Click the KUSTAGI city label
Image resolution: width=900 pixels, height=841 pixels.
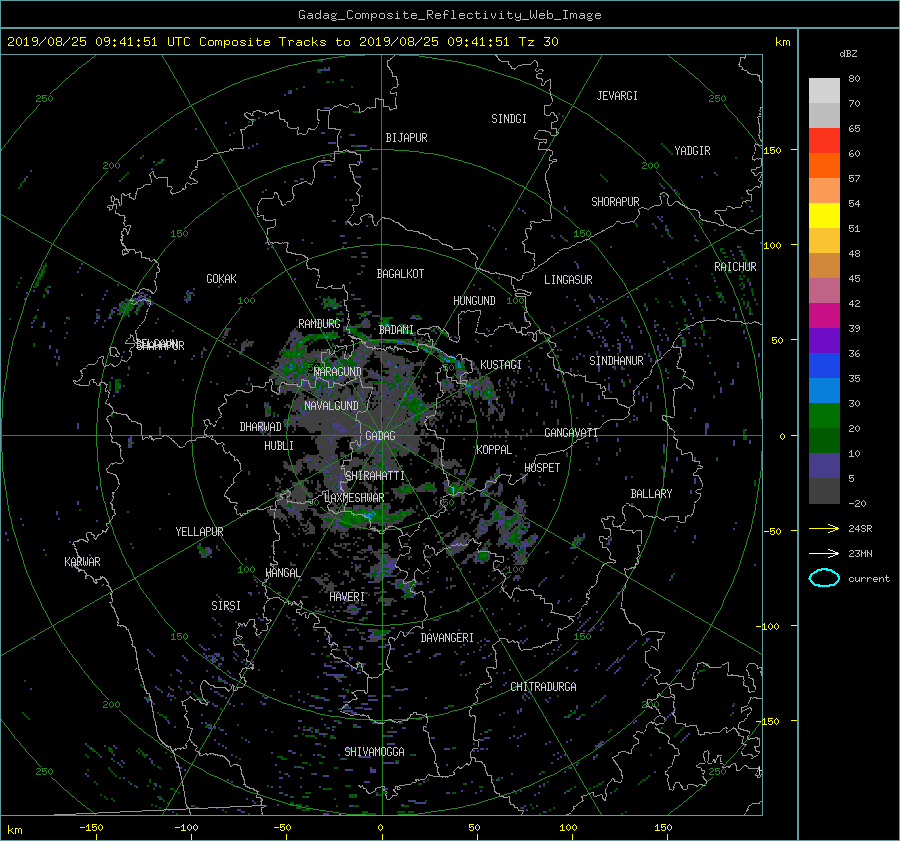point(501,365)
